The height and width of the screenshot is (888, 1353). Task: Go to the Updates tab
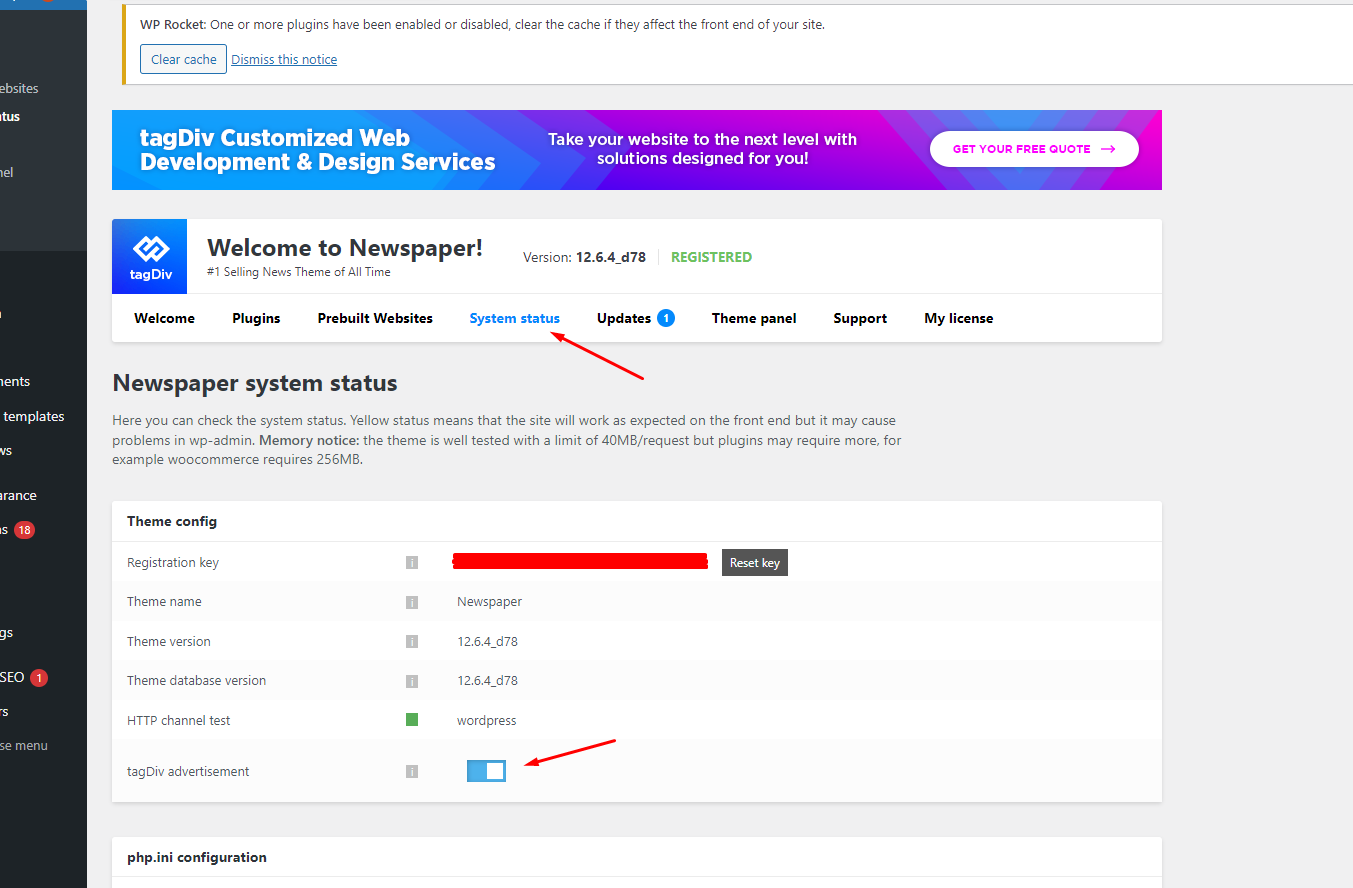[x=624, y=318]
